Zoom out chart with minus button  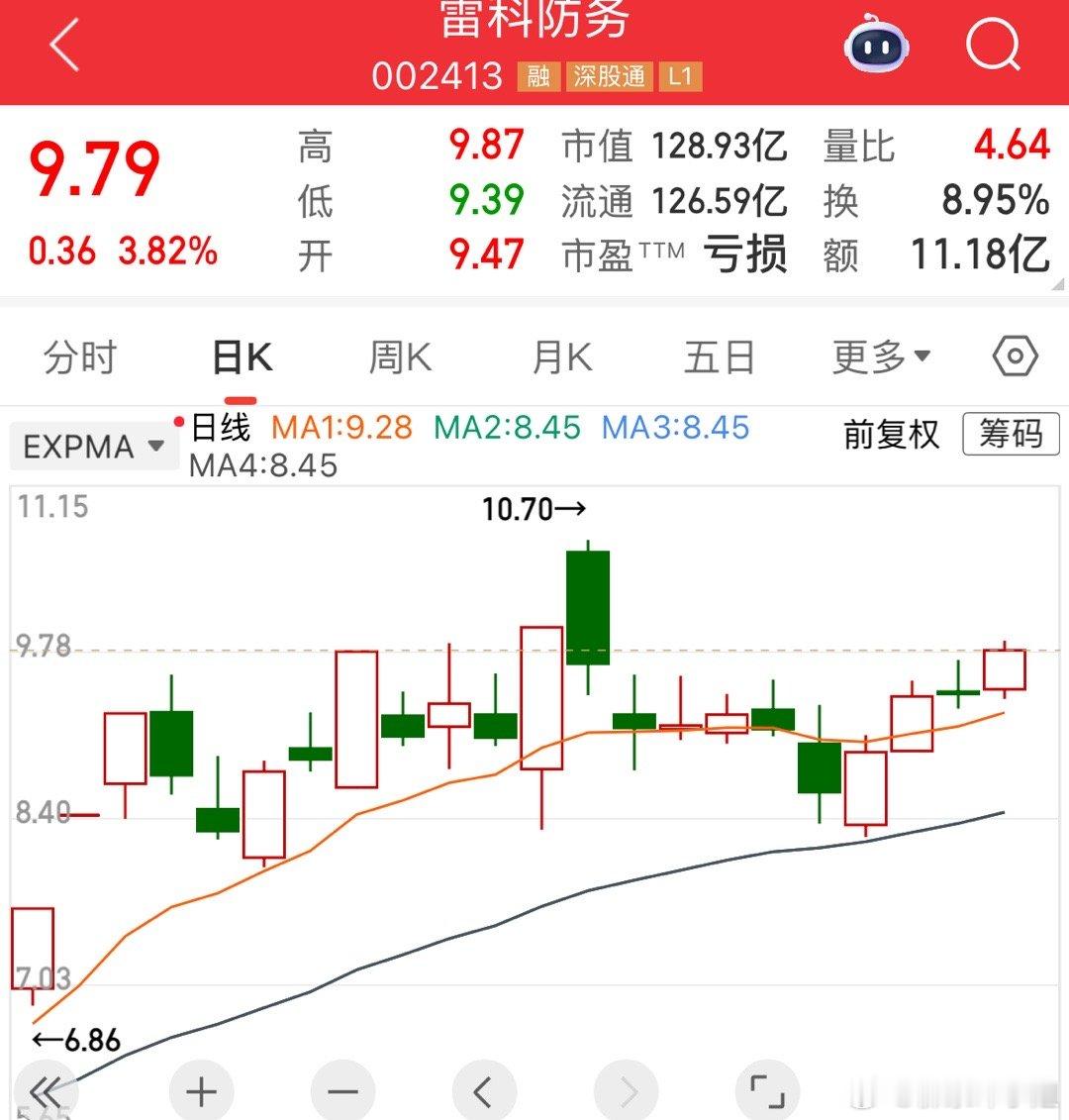click(x=342, y=1091)
